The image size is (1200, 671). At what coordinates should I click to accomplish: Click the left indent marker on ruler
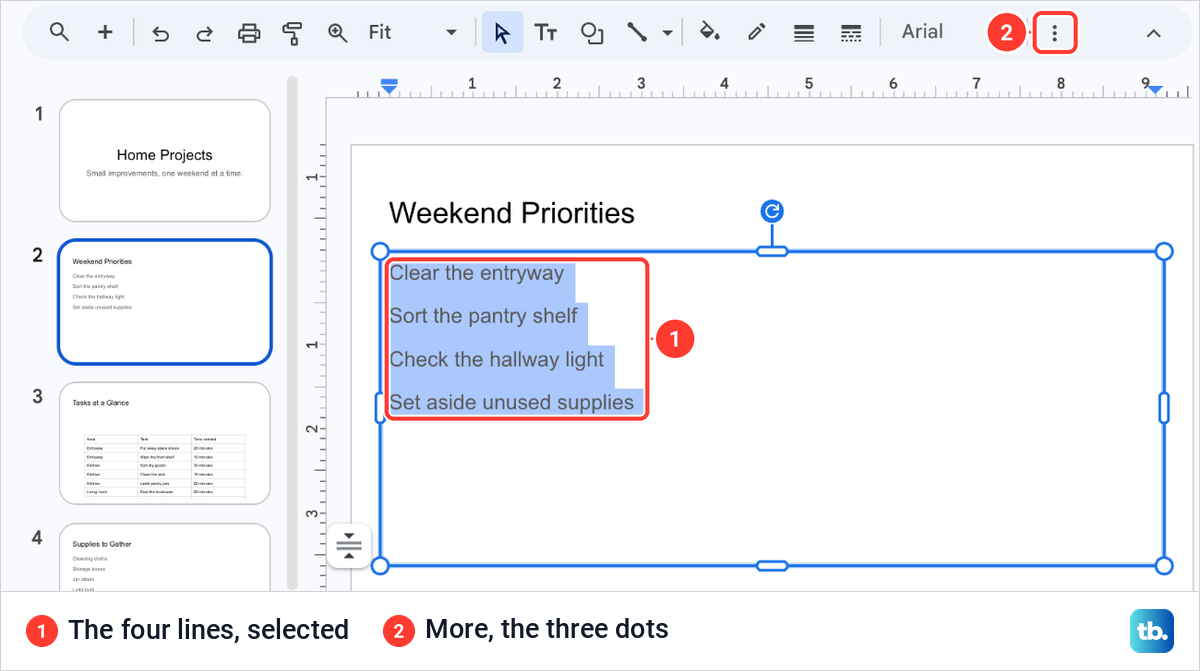(390, 87)
